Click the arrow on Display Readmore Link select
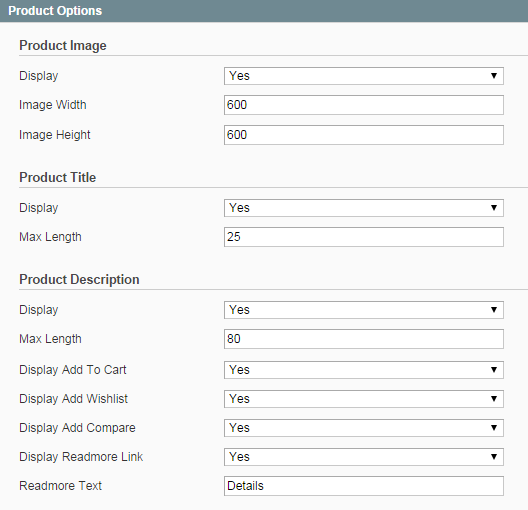 click(x=494, y=457)
